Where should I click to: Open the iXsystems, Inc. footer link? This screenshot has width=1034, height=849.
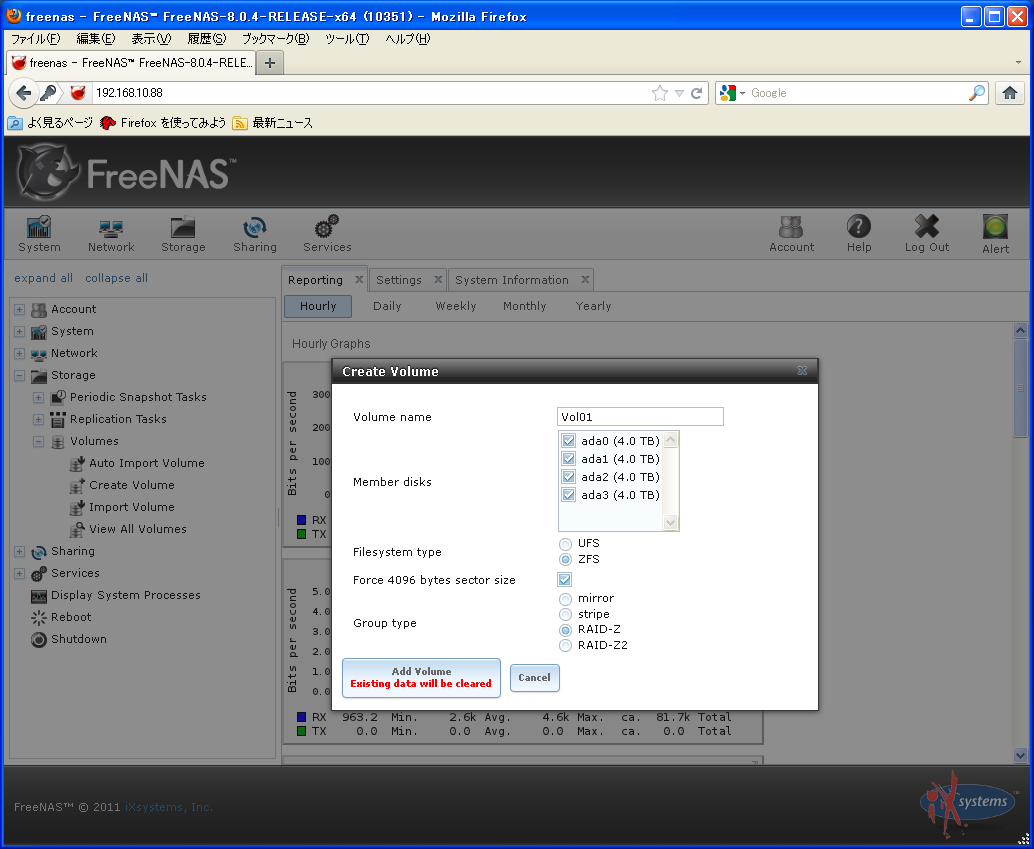pos(169,807)
